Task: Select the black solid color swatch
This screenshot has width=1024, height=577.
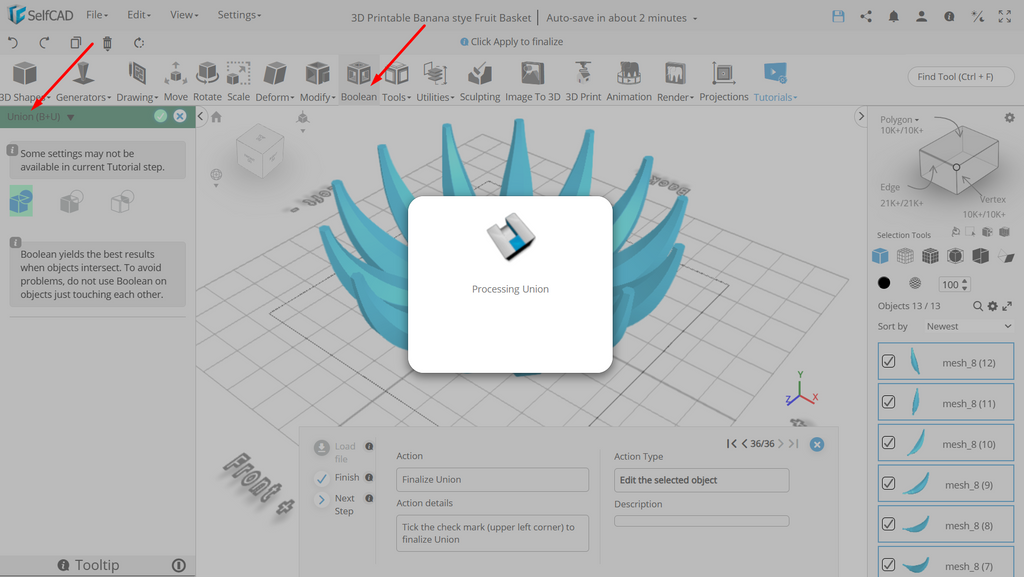Action: click(x=884, y=283)
